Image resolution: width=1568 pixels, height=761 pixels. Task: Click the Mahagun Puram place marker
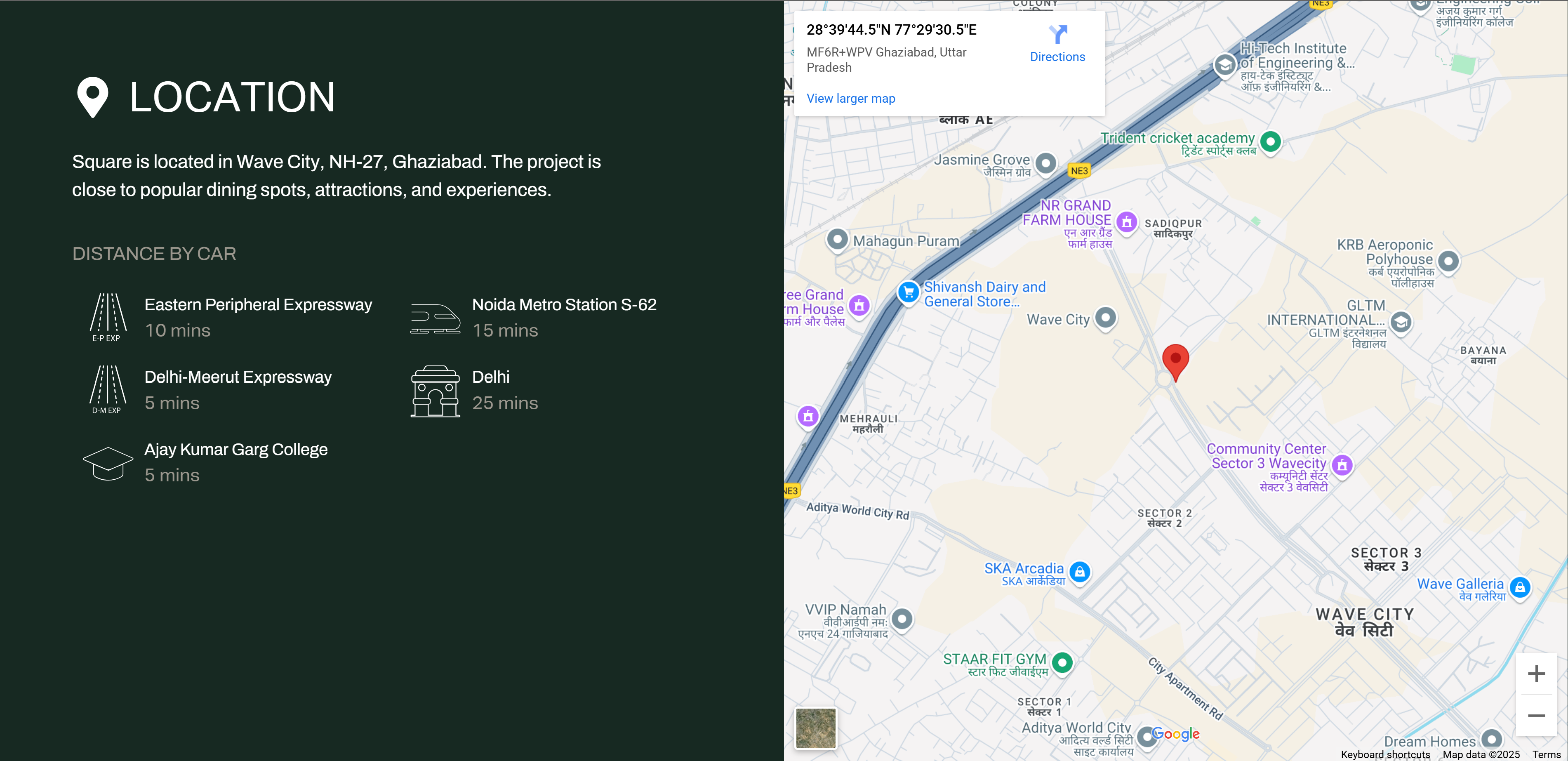tap(838, 239)
